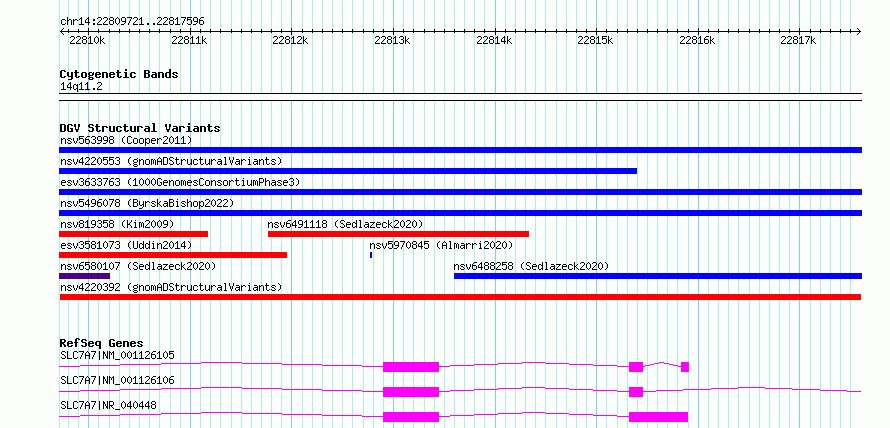Open the nsv5970845 (Almarri2020) label
Viewport: 890px width, 428px height.
(441, 245)
